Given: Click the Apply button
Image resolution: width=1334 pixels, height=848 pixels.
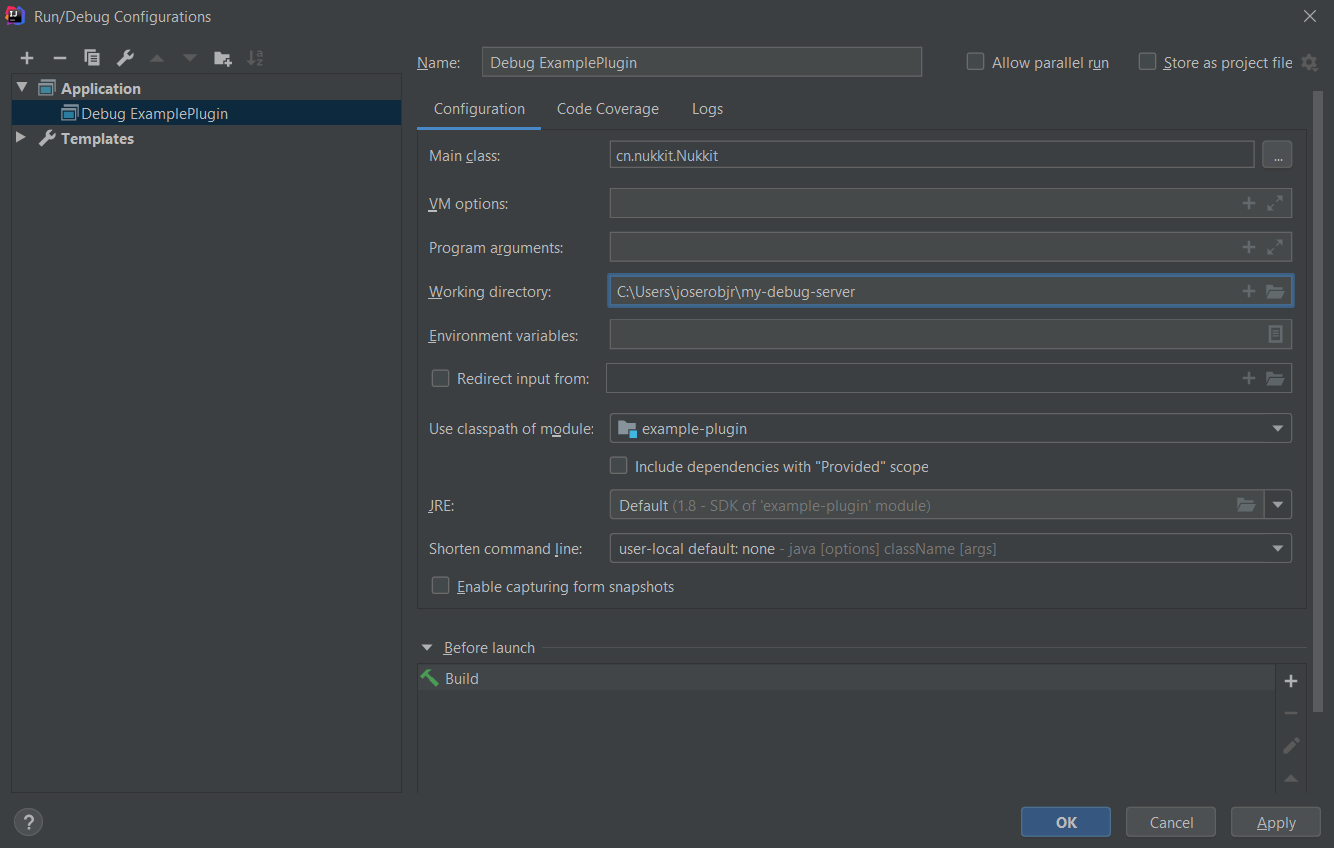Looking at the screenshot, I should point(1276,822).
